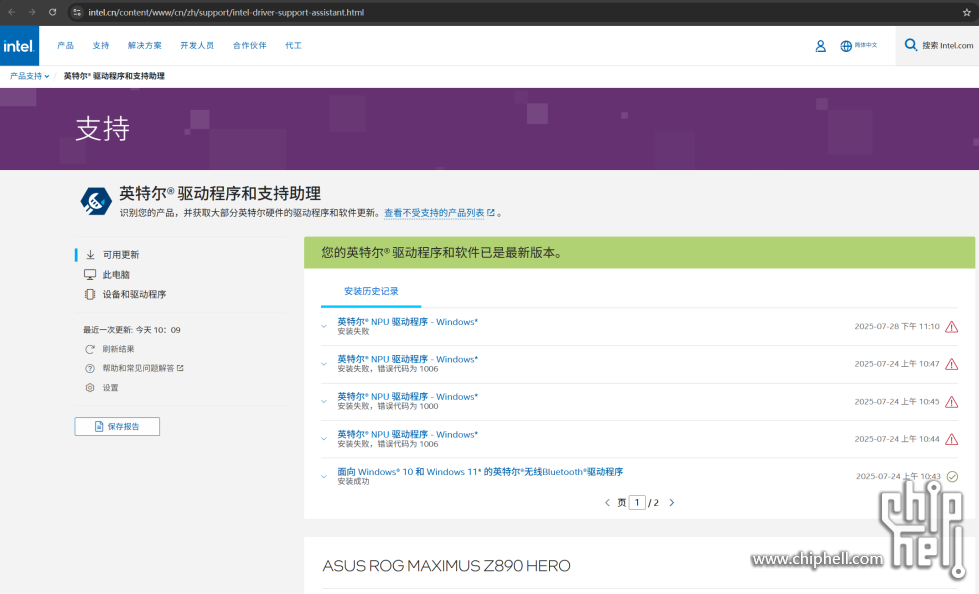Expand NPU driver entry dated 2025-07-28
The image size is (979, 594).
324,326
